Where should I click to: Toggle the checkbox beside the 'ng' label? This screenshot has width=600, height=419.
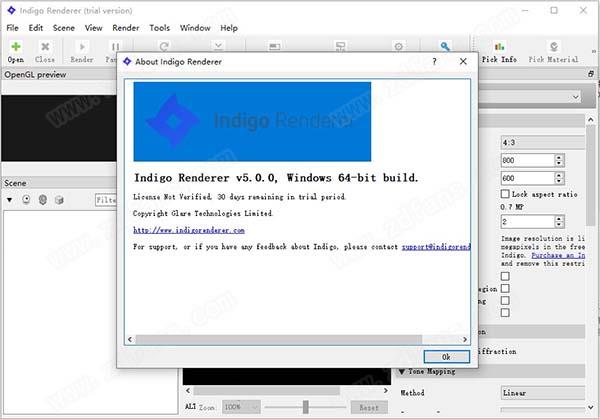point(505,300)
